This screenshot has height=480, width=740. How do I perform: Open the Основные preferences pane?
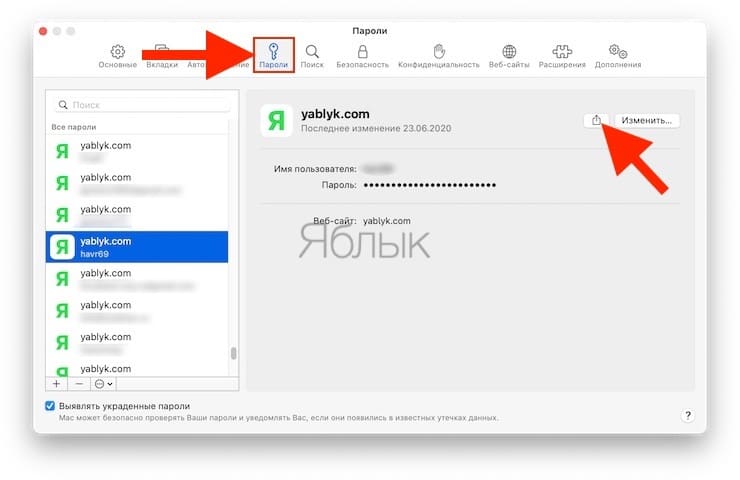pos(118,56)
